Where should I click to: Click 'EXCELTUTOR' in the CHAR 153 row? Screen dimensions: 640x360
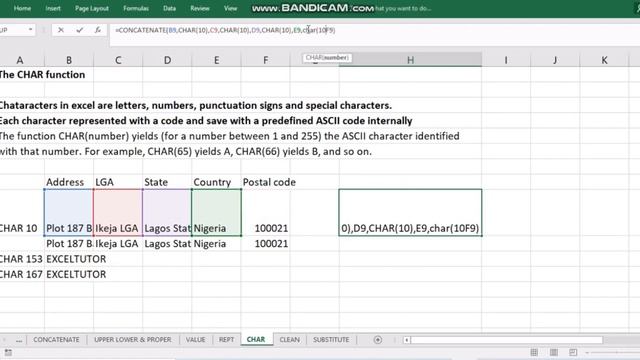coord(76,259)
